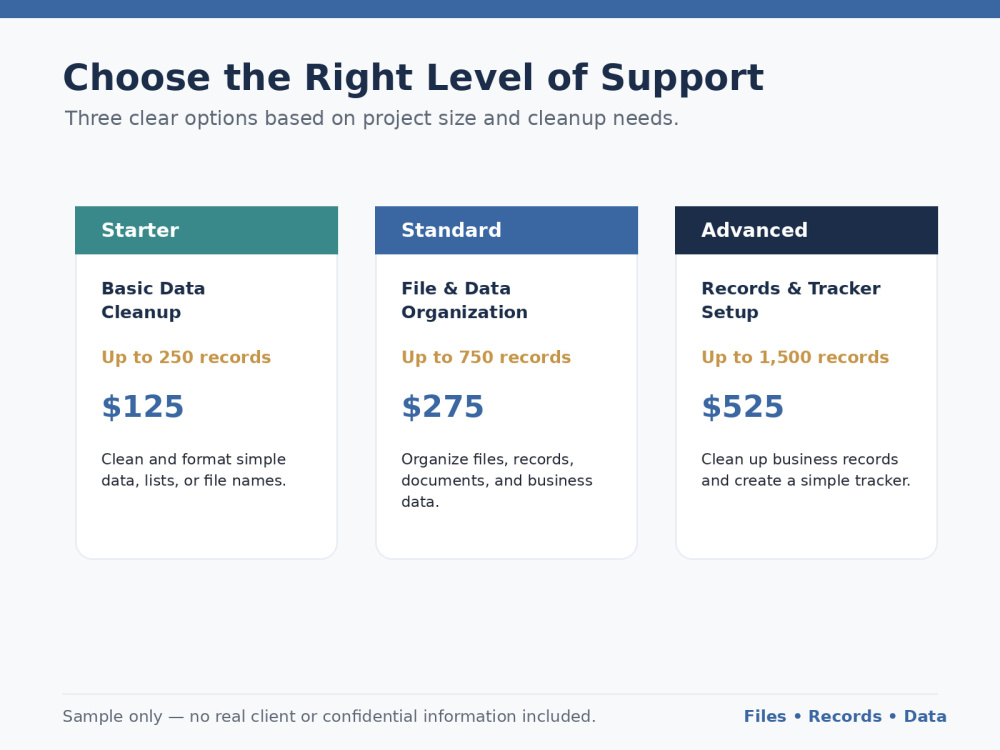Click the File & Data Organization title
Image resolution: width=1000 pixels, height=750 pixels.
[x=464, y=300]
